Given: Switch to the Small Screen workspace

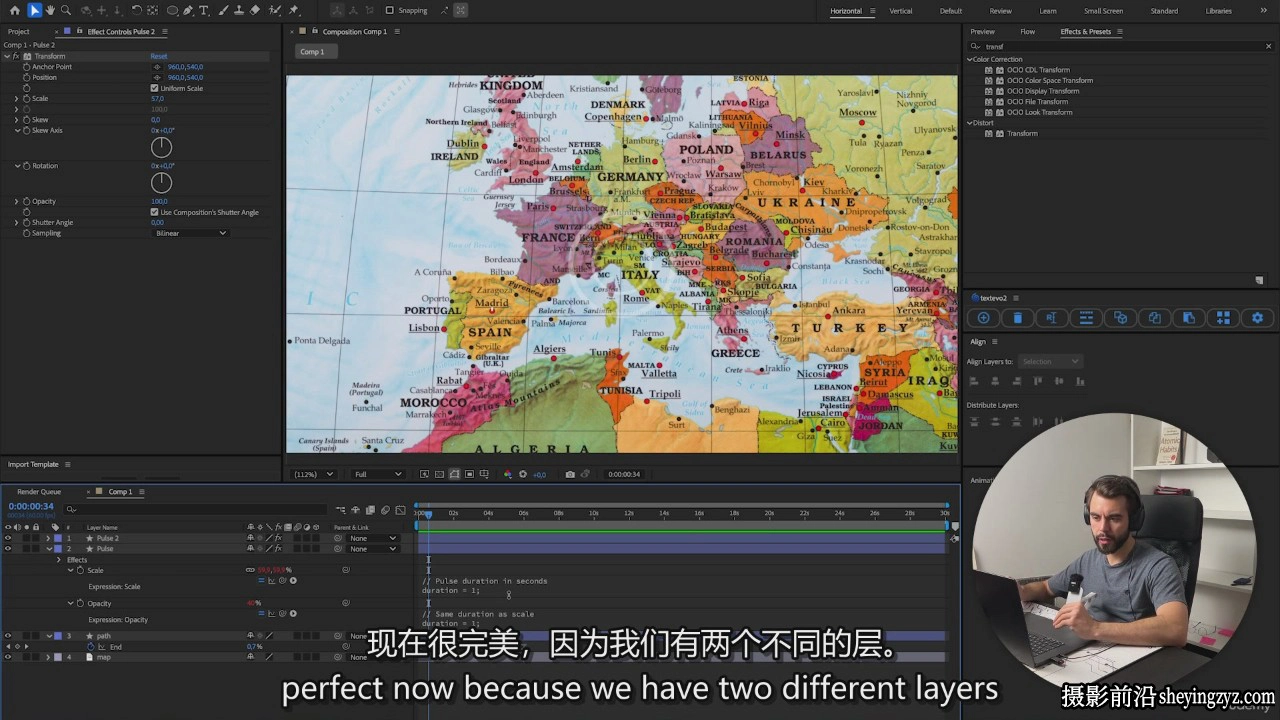Looking at the screenshot, I should pos(1103,11).
